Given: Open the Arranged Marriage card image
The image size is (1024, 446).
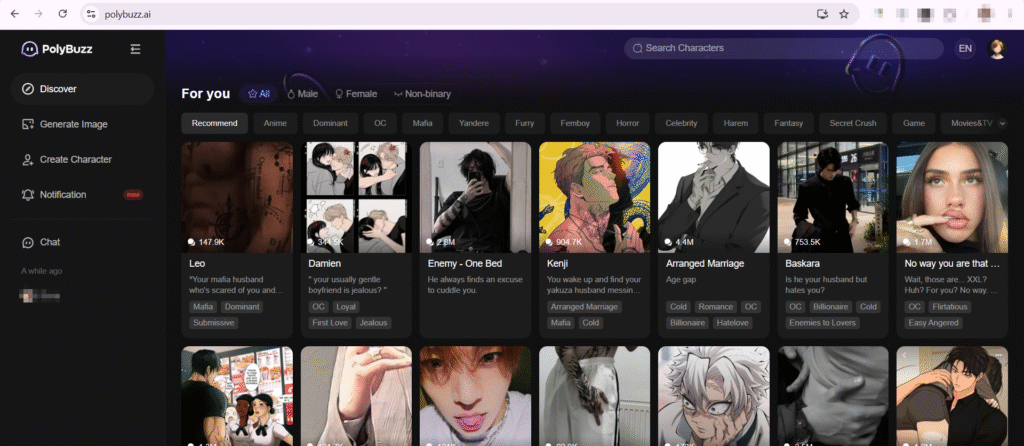Looking at the screenshot, I should tap(714, 197).
